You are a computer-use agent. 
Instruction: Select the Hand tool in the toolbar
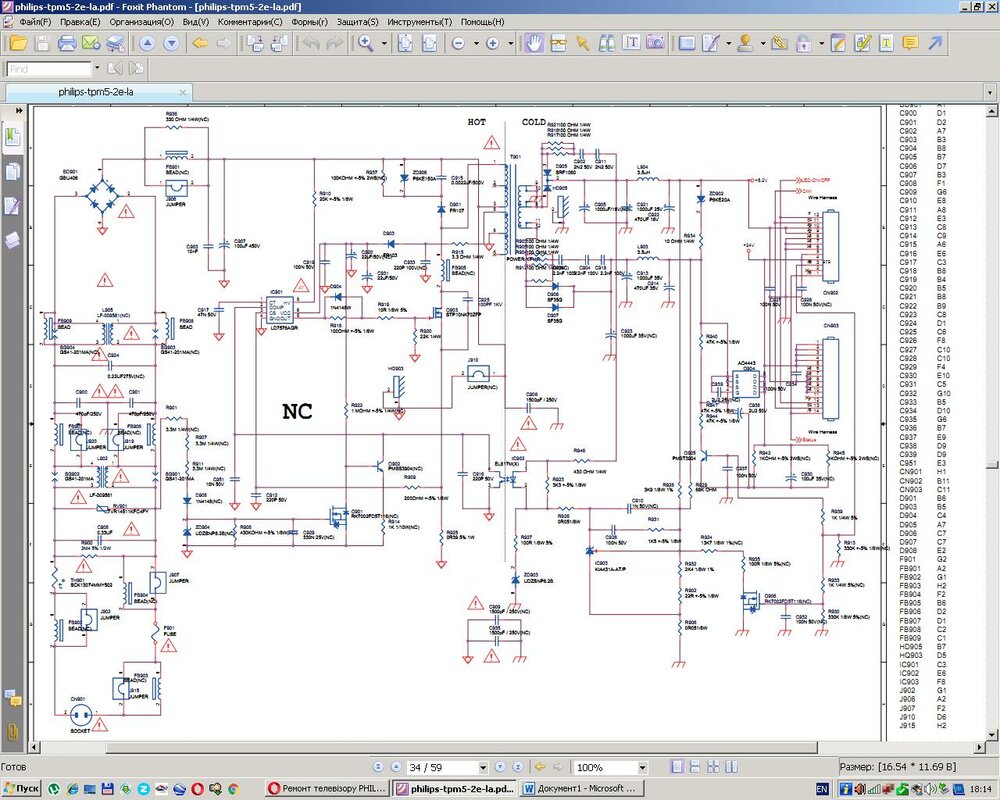pos(535,43)
